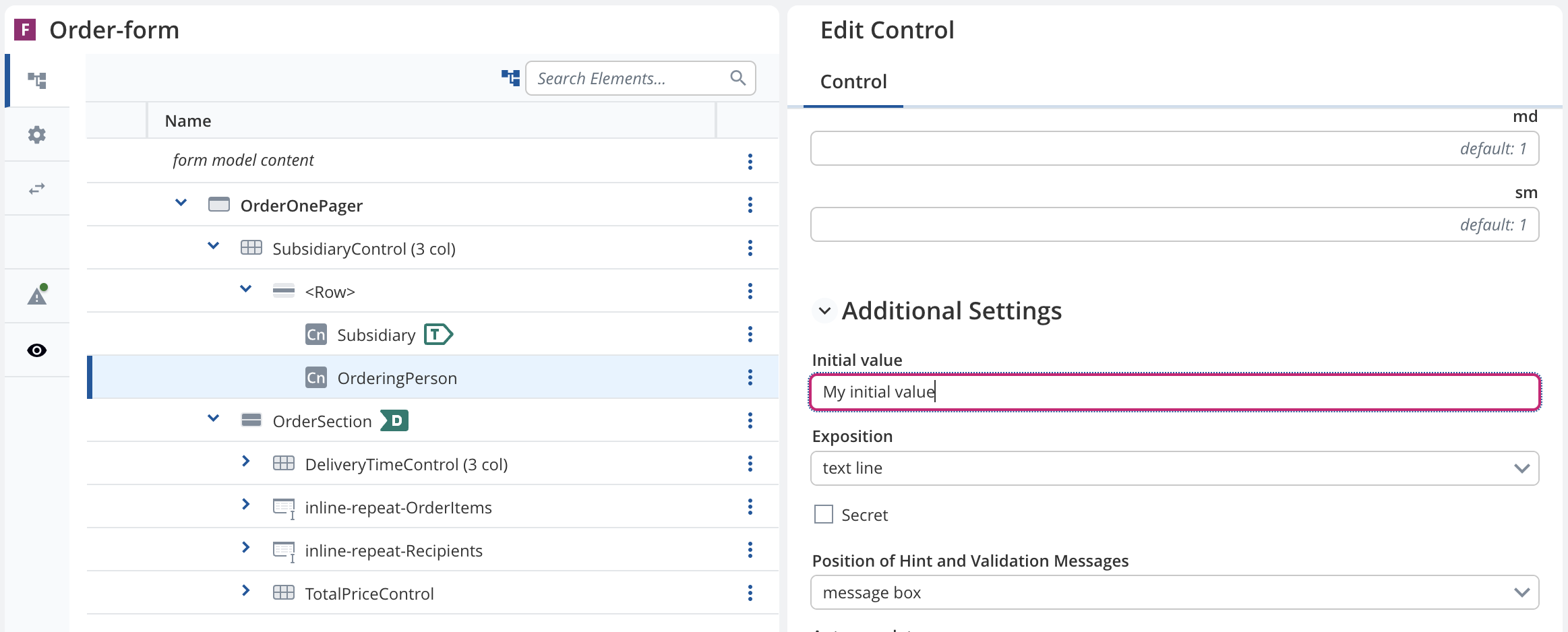Click the T tag badge beside Subsidiary
Screen dimensions: 1568x632
438,334
